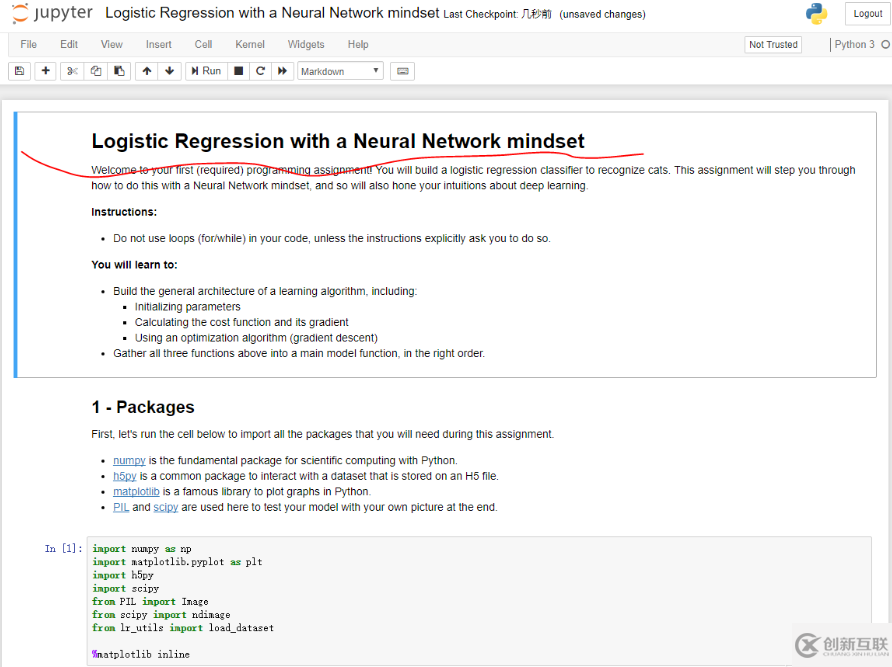
Task: Restart the kernel with the circular arrow icon
Action: (261, 71)
